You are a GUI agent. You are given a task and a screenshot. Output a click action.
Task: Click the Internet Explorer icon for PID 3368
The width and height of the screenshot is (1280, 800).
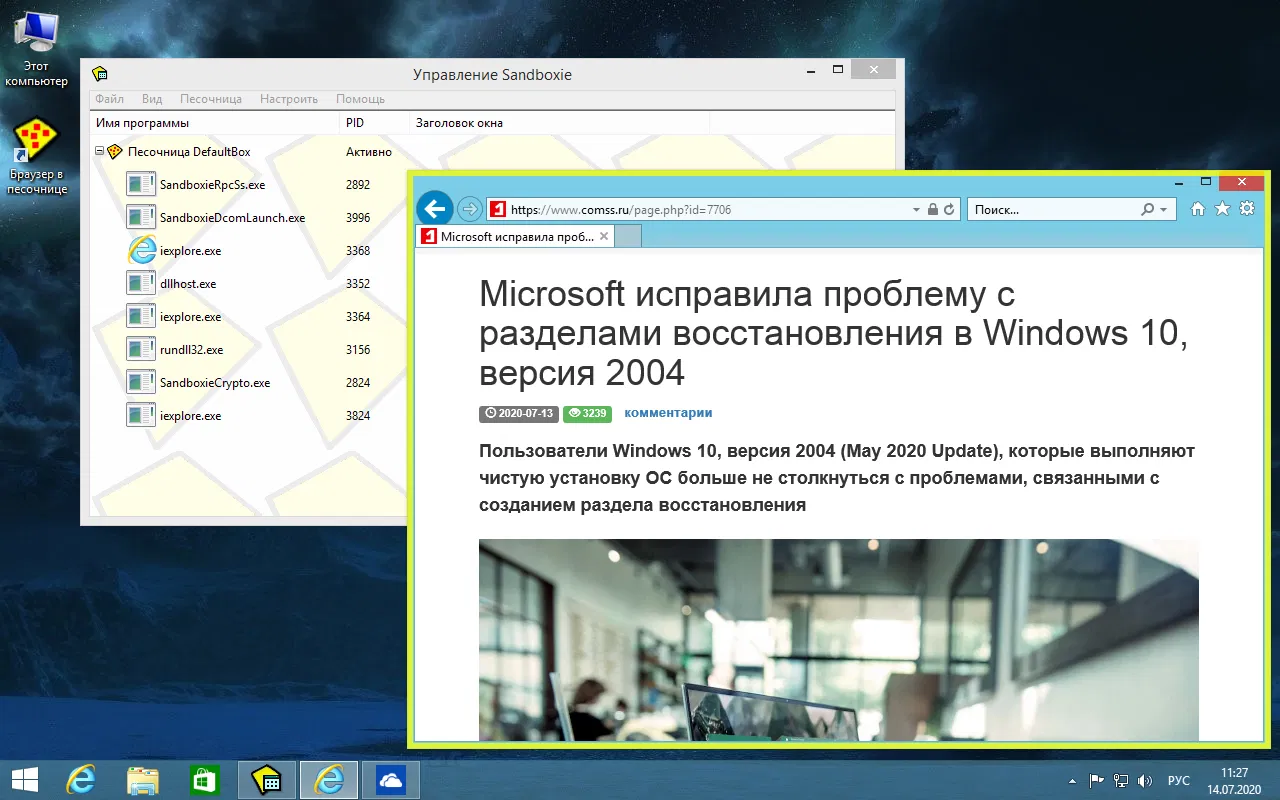(141, 250)
